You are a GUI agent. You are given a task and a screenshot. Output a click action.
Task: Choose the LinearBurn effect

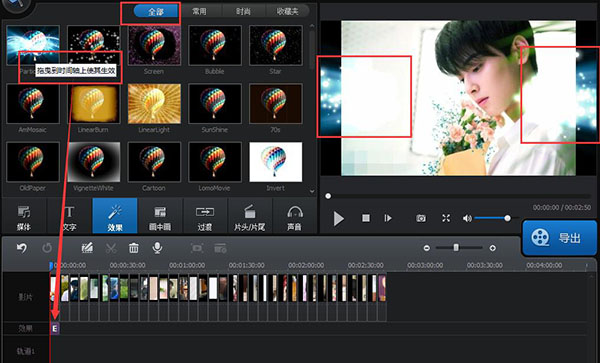[x=93, y=104]
